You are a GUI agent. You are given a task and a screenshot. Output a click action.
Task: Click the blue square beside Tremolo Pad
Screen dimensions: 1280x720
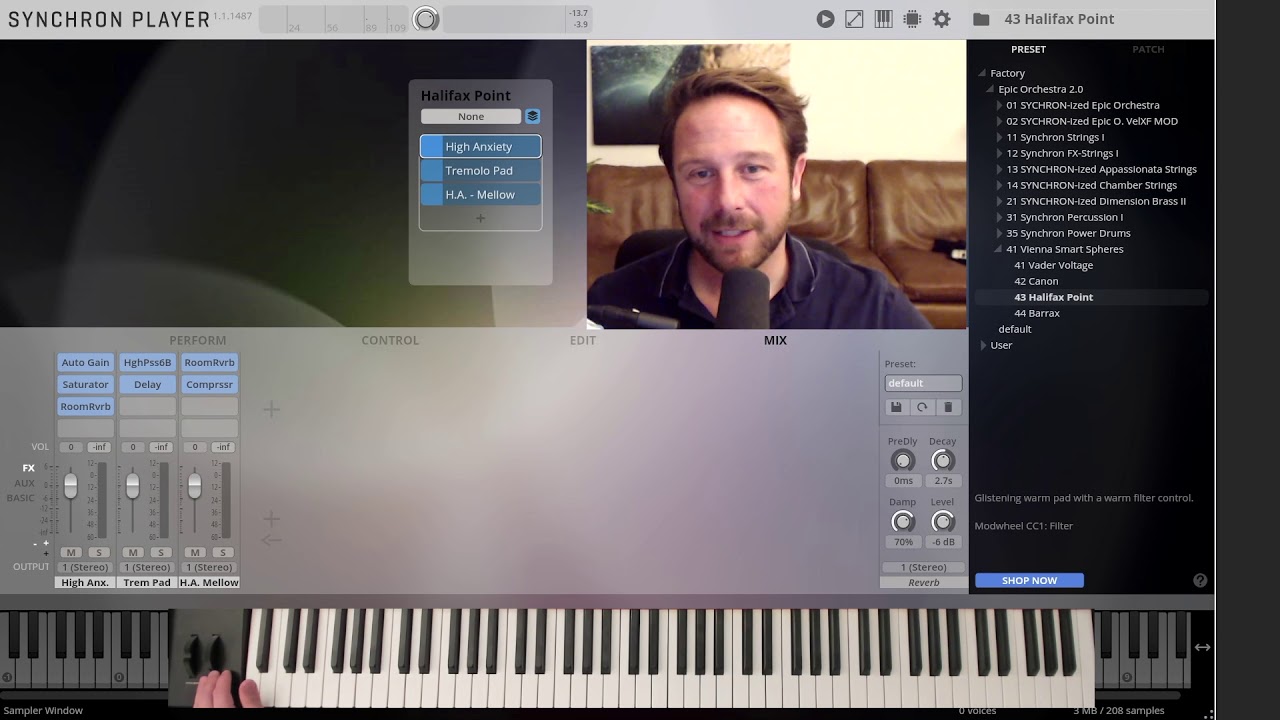431,170
